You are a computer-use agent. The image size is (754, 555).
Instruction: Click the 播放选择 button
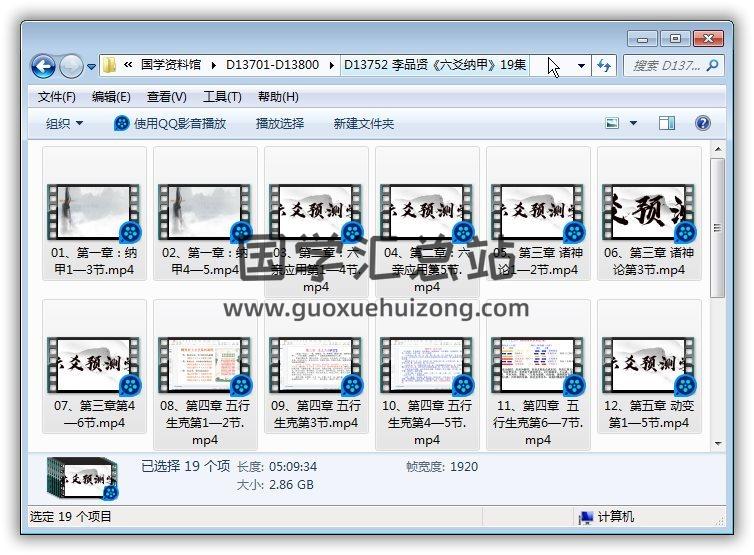280,123
